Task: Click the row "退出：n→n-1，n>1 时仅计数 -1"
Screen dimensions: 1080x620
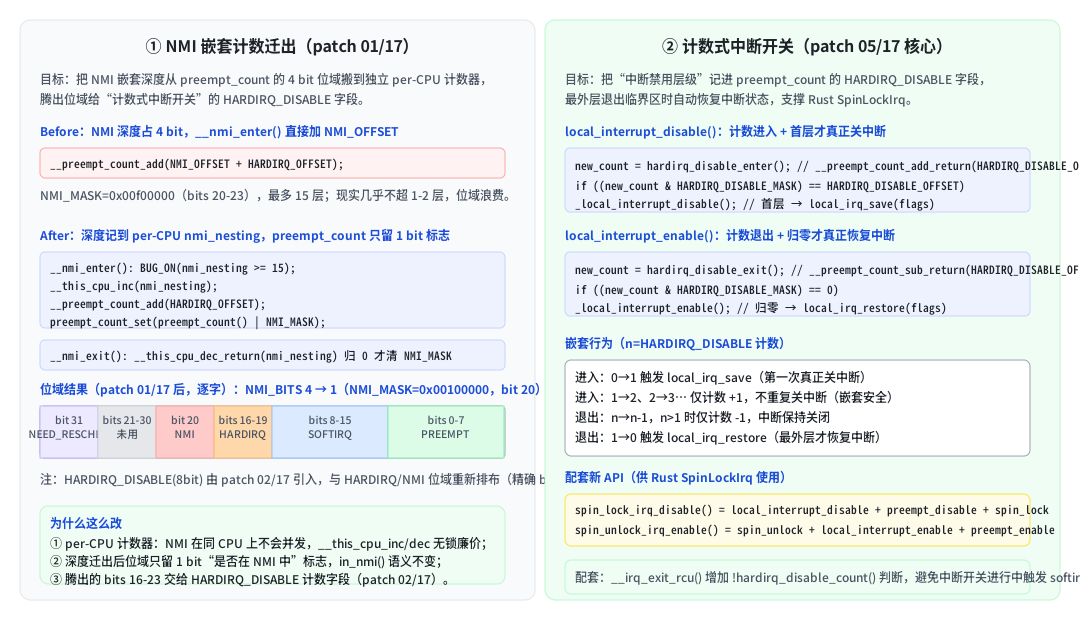Action: 703,417
